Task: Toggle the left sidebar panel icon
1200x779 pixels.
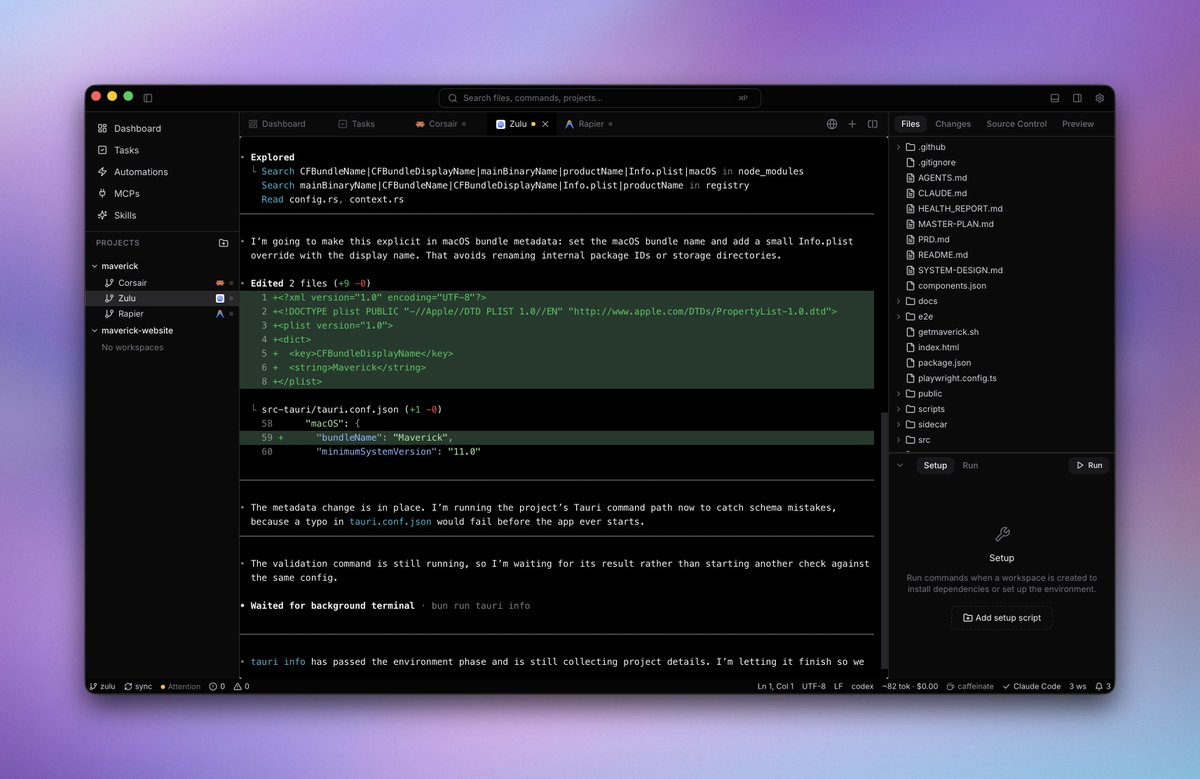Action: [x=148, y=98]
